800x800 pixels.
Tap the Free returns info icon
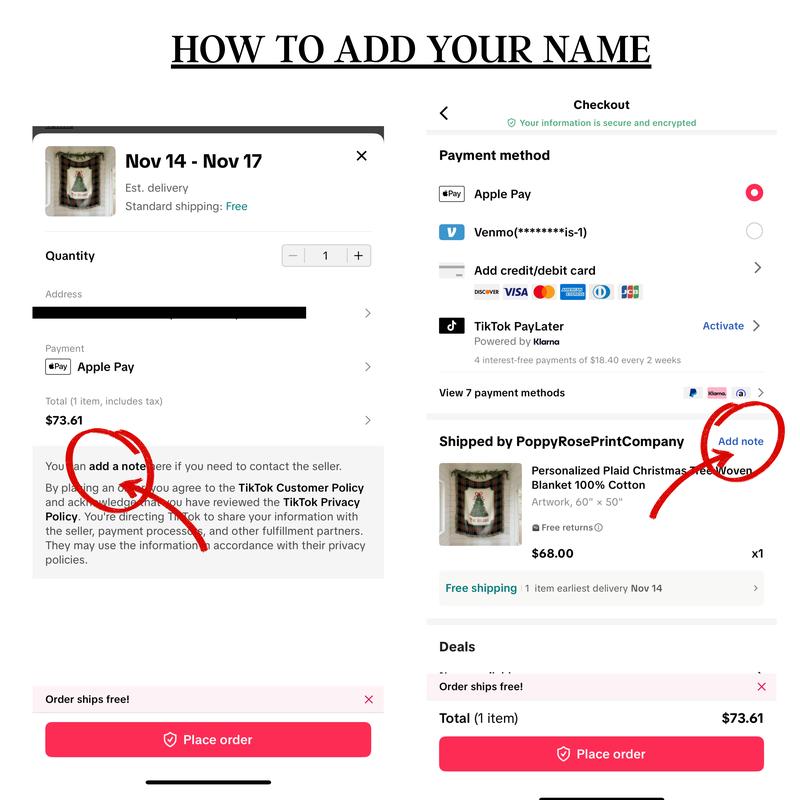coord(598,527)
